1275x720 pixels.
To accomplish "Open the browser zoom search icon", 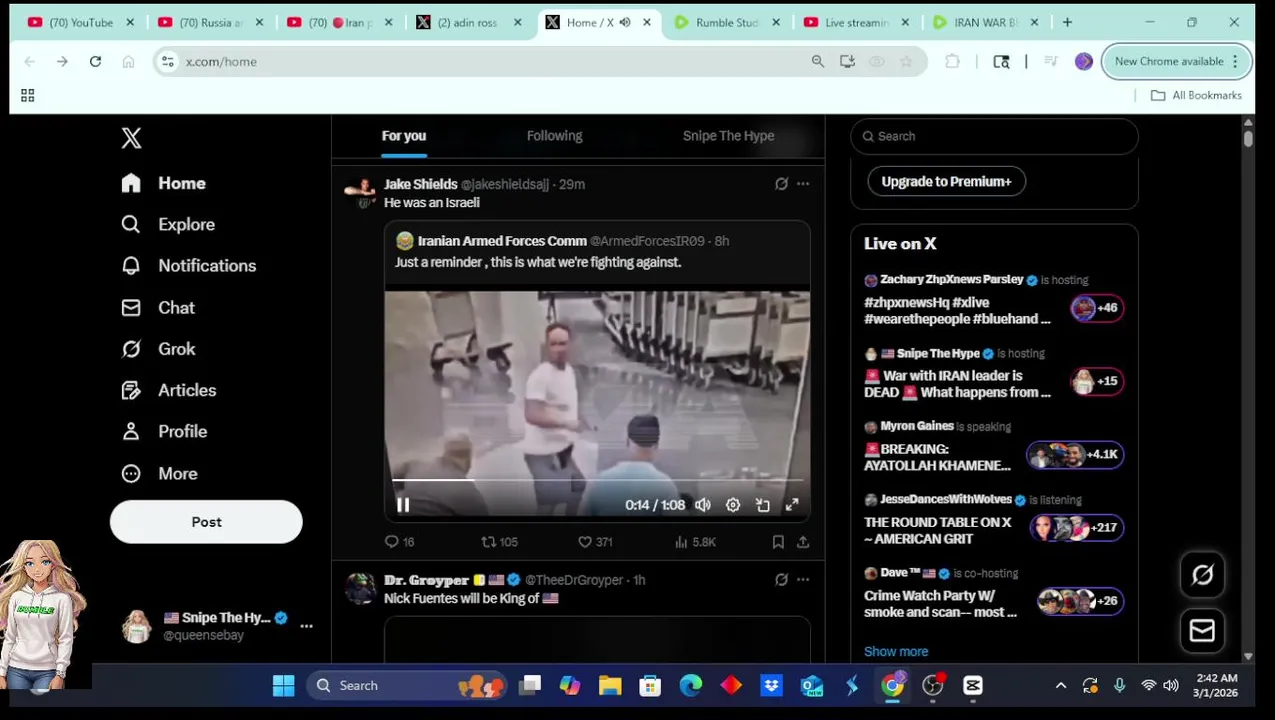I will pyautogui.click(x=818, y=62).
